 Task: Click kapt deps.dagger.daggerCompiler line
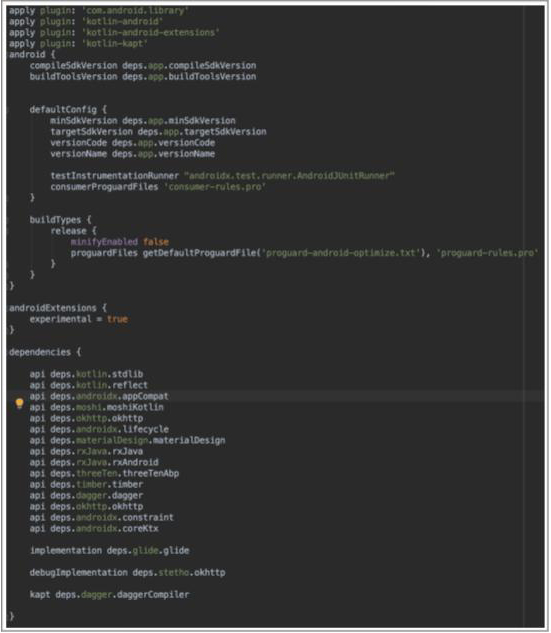click(x=109, y=595)
